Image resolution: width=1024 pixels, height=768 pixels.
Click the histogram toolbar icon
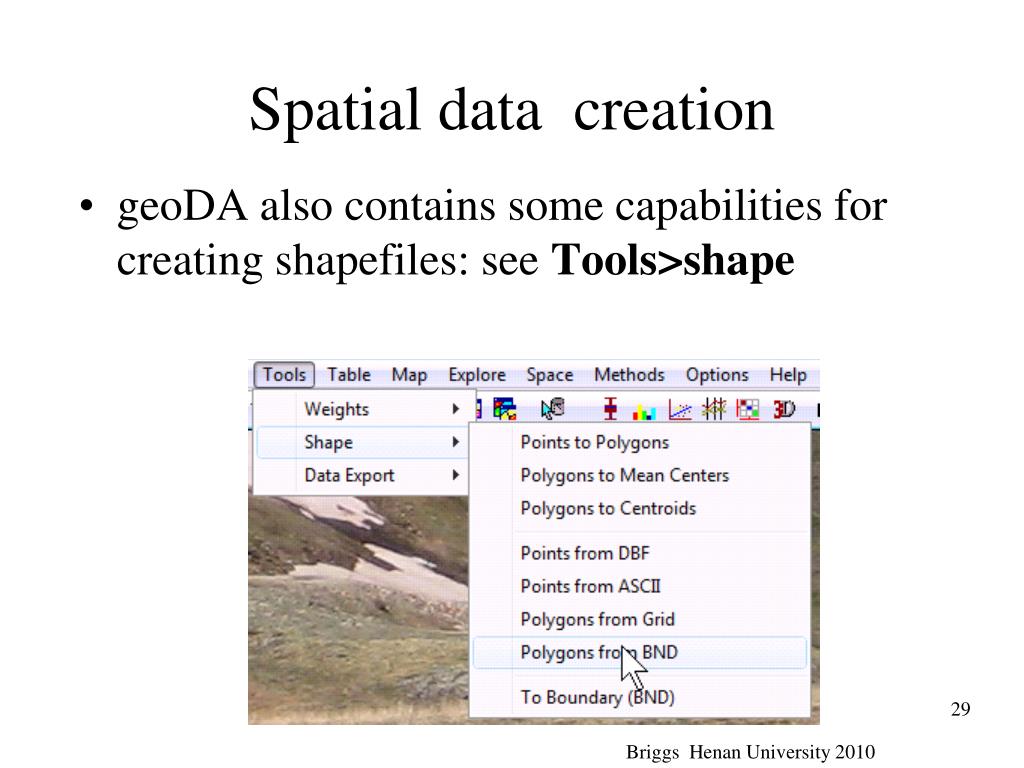(644, 411)
